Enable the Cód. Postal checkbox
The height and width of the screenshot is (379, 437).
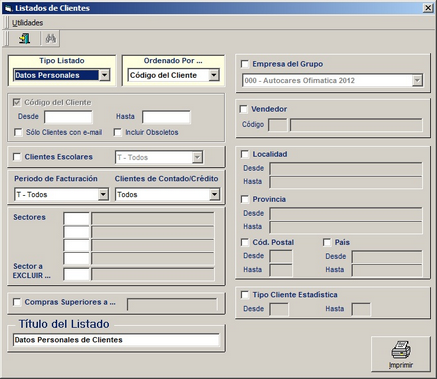(245, 242)
